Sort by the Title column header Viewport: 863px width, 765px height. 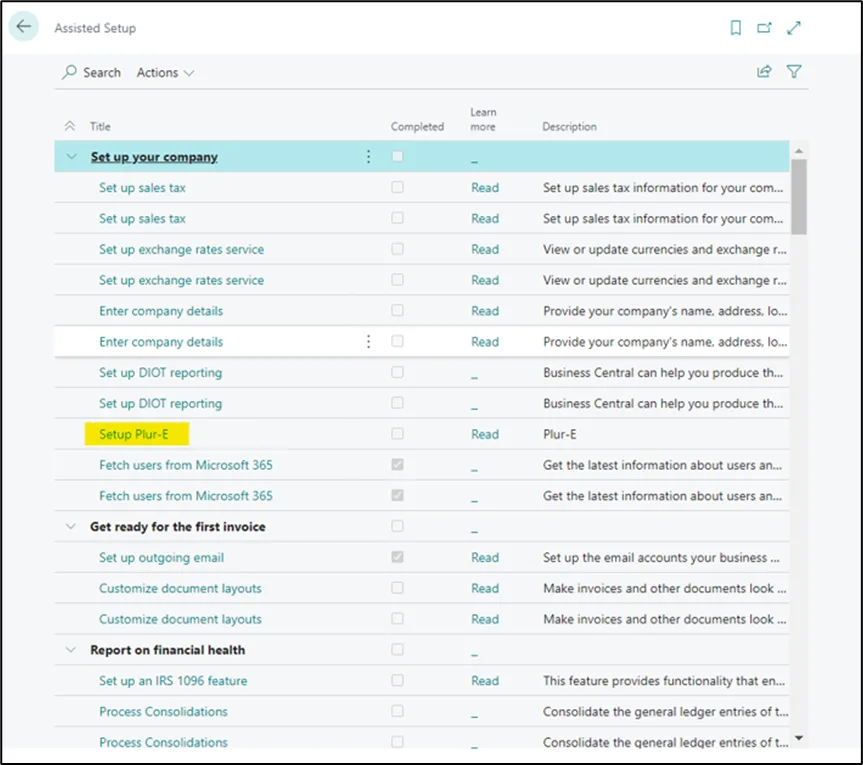pos(100,127)
